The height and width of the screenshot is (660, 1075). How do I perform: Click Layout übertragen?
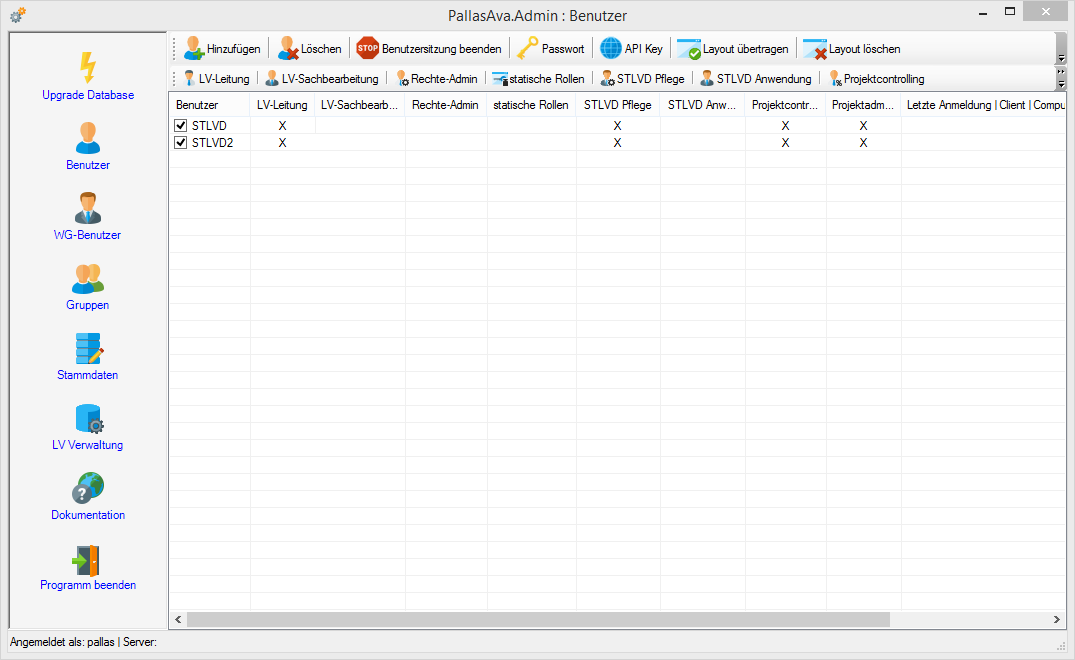coord(732,49)
